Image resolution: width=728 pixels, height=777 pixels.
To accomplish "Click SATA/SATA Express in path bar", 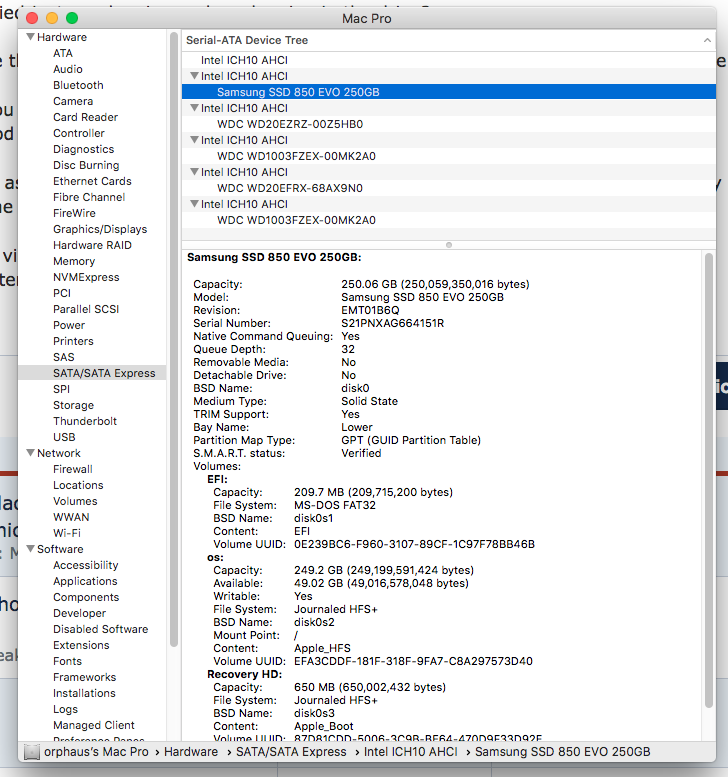I will (291, 752).
